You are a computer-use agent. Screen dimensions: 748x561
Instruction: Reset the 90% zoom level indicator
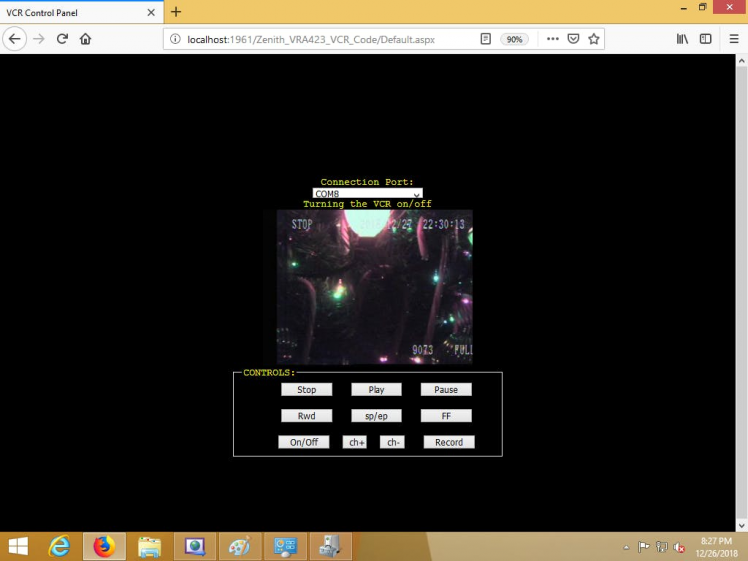click(x=515, y=39)
